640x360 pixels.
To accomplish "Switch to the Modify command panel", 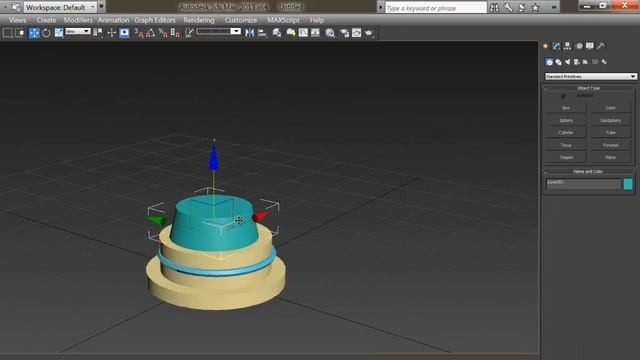I will tap(556, 46).
